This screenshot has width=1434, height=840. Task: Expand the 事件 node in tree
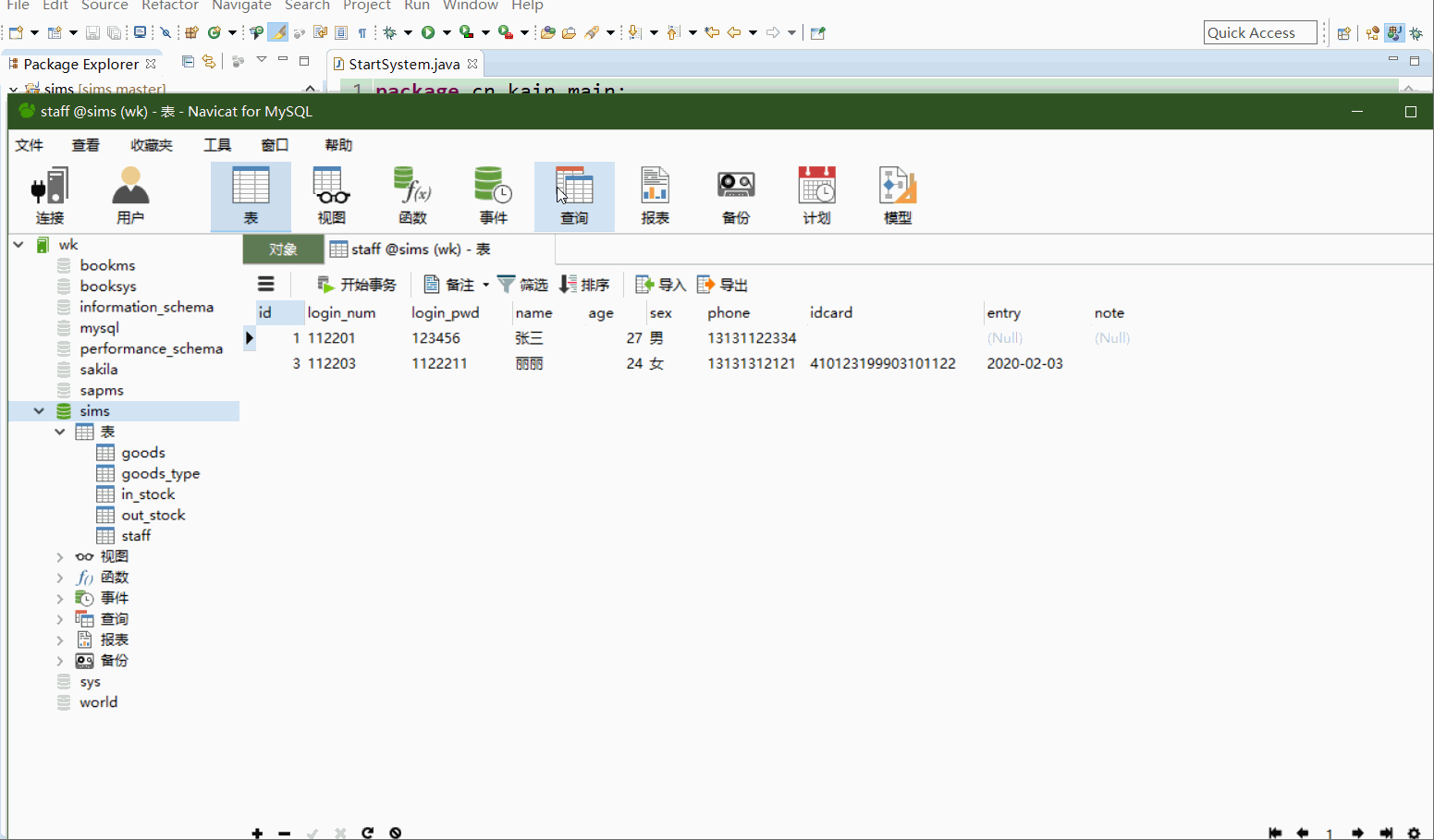60,598
